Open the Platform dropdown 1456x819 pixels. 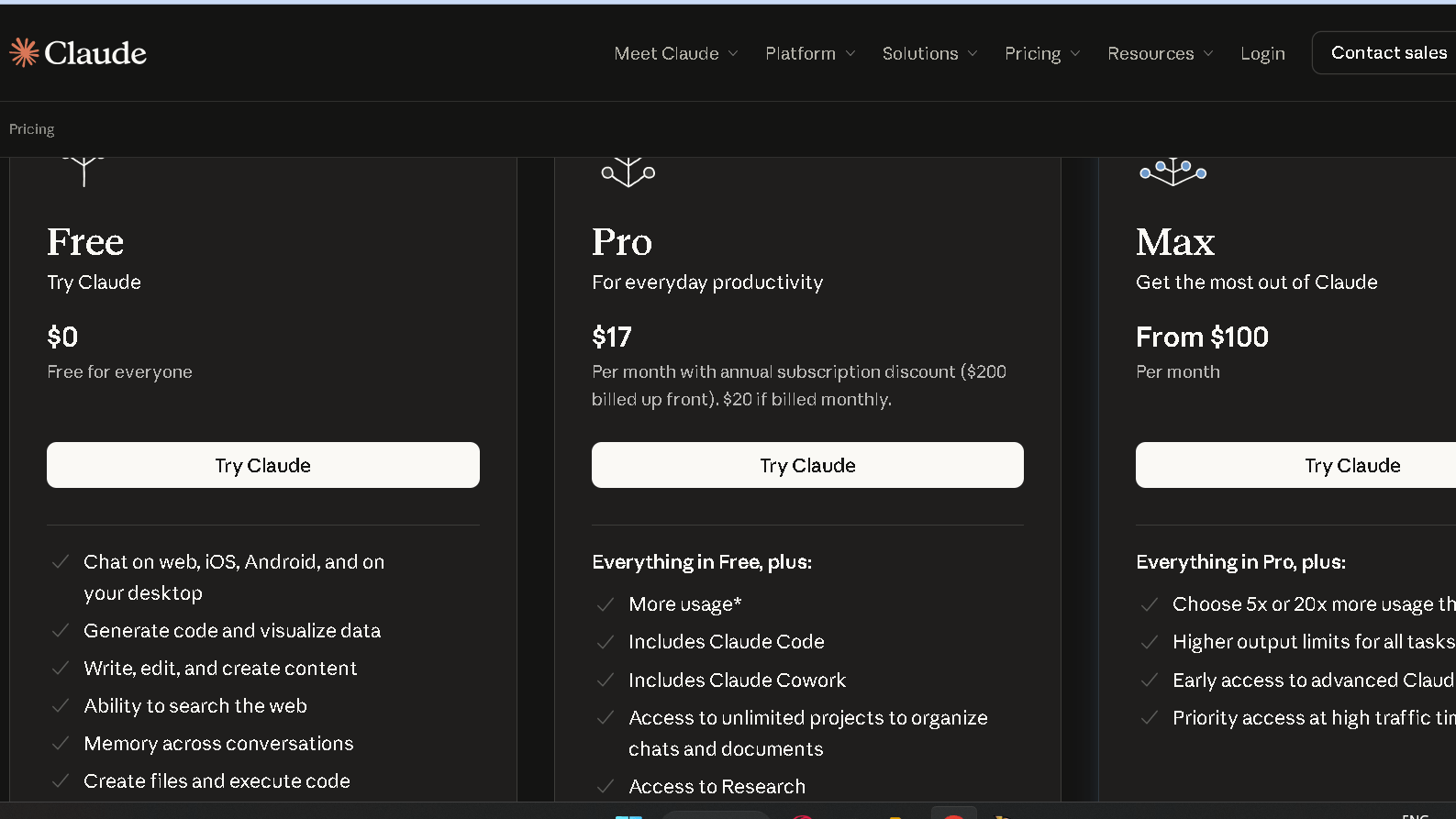pos(810,53)
